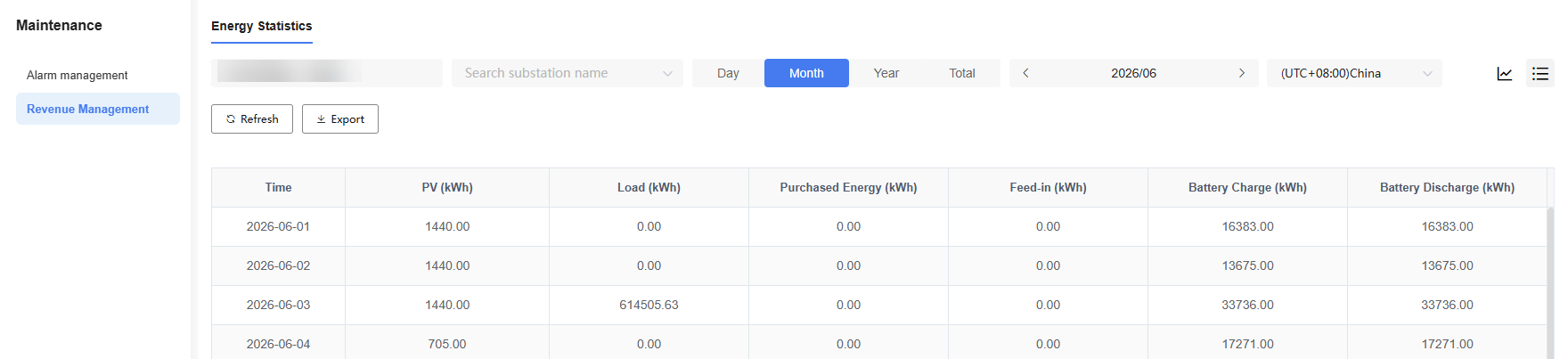Screen dimensions: 1568x359
Task: Click PV value 1440.00 for 2026-06-01
Action: tap(447, 226)
